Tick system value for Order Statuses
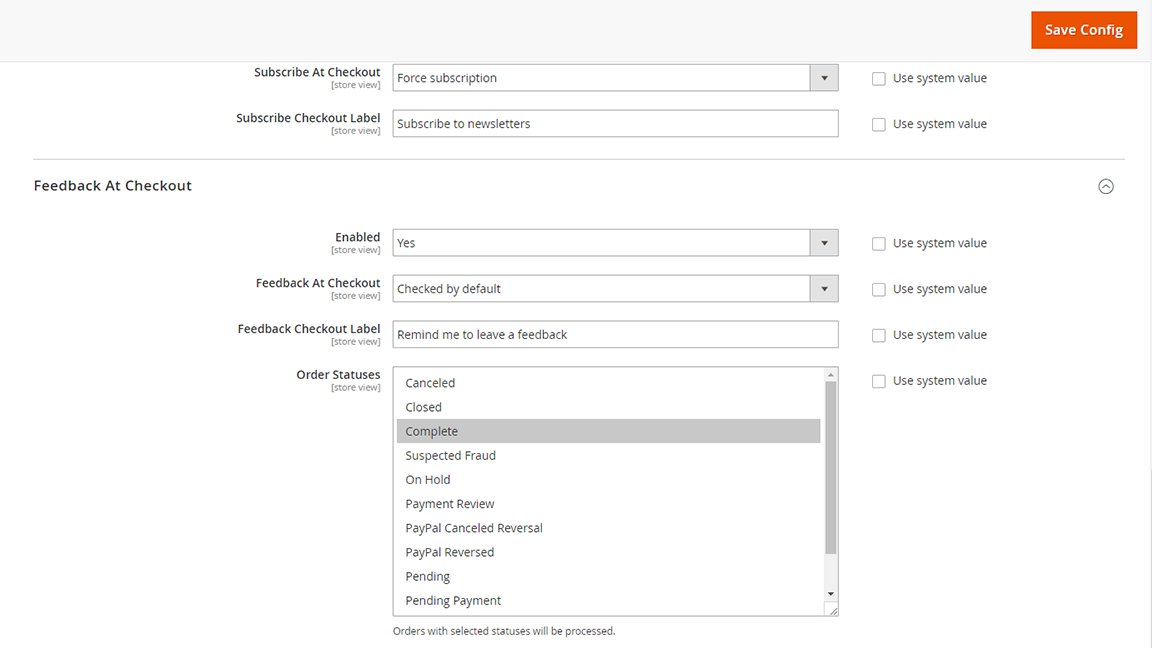The image size is (1152, 648). tap(879, 381)
